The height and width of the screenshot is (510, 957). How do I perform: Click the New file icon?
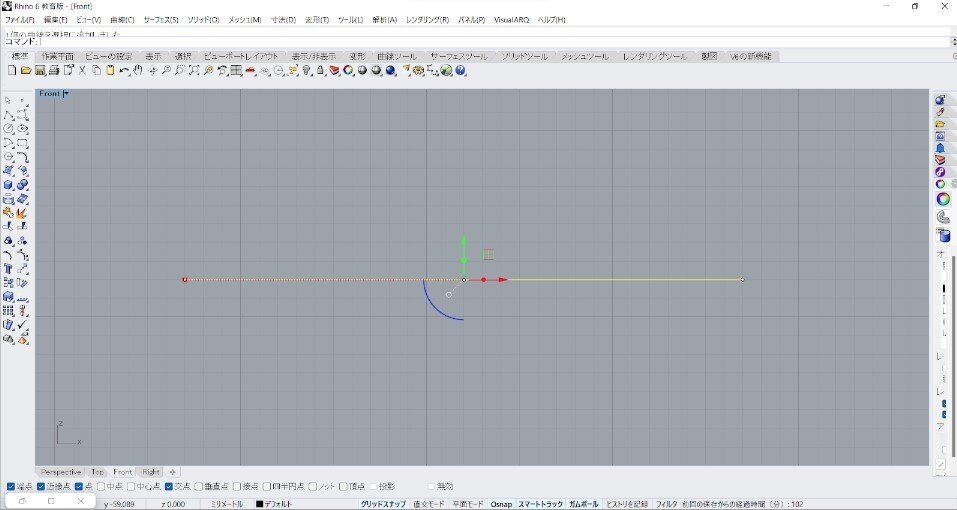12,70
